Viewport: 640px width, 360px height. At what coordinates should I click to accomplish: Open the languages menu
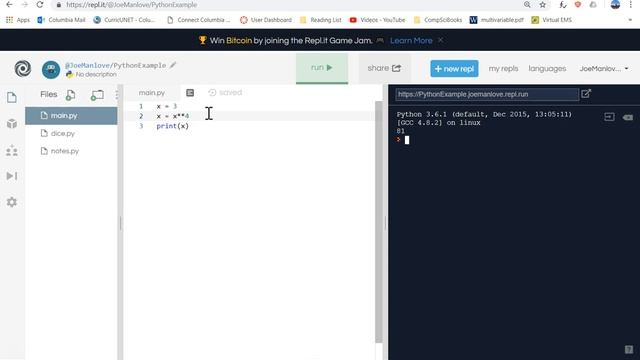(x=547, y=69)
